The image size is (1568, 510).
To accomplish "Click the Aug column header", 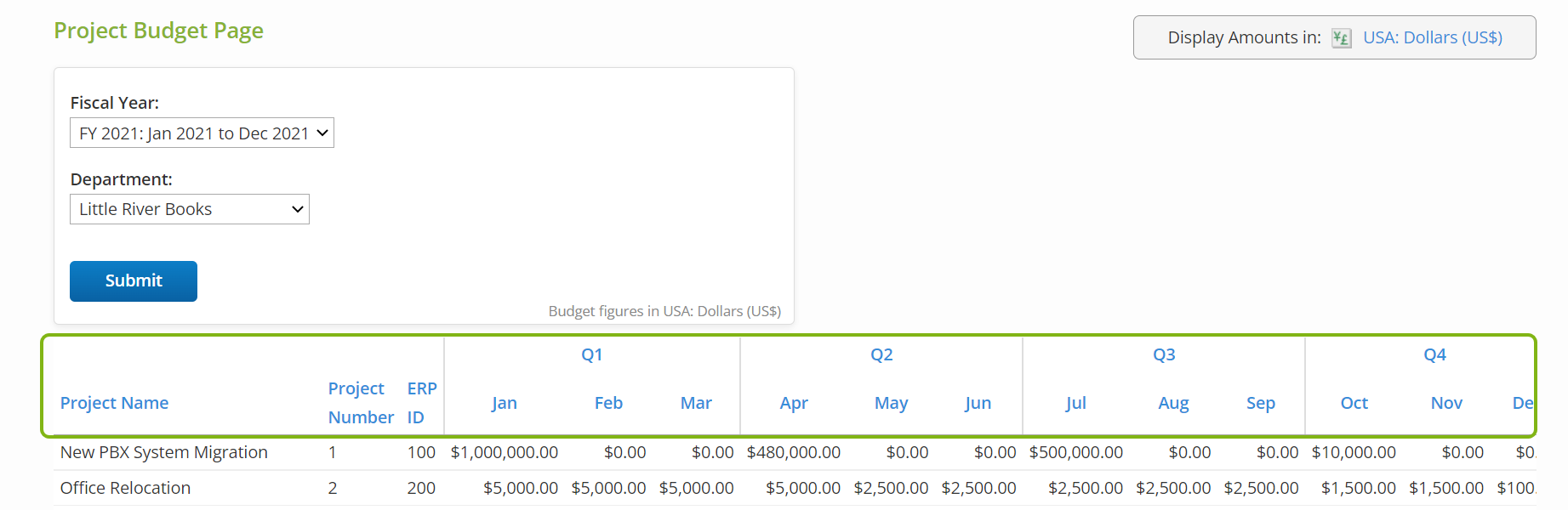I will point(1173,403).
